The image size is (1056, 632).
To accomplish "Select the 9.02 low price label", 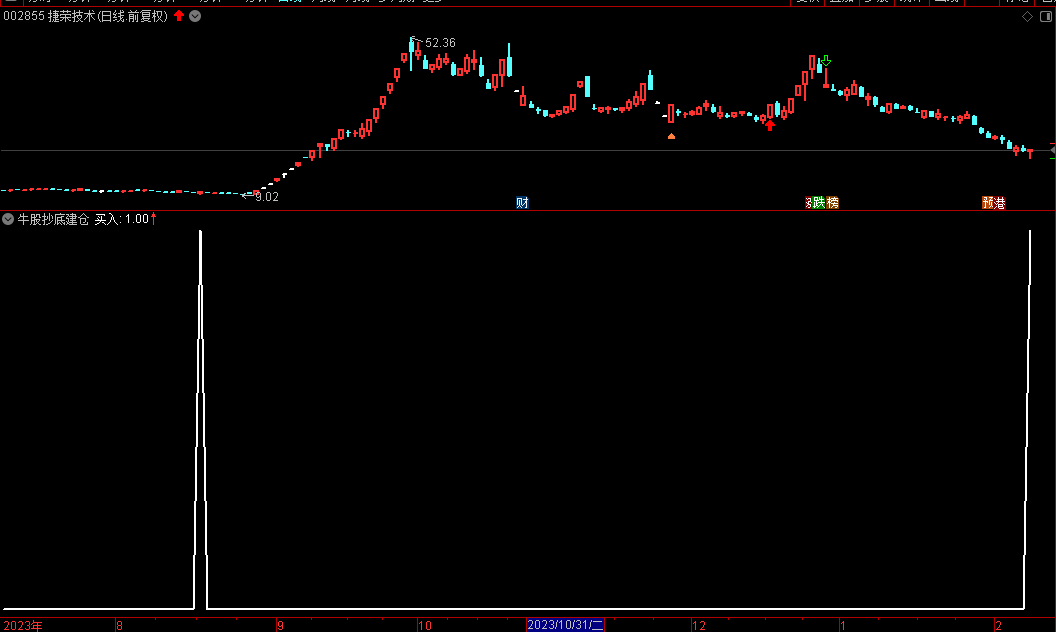I will coord(267,197).
